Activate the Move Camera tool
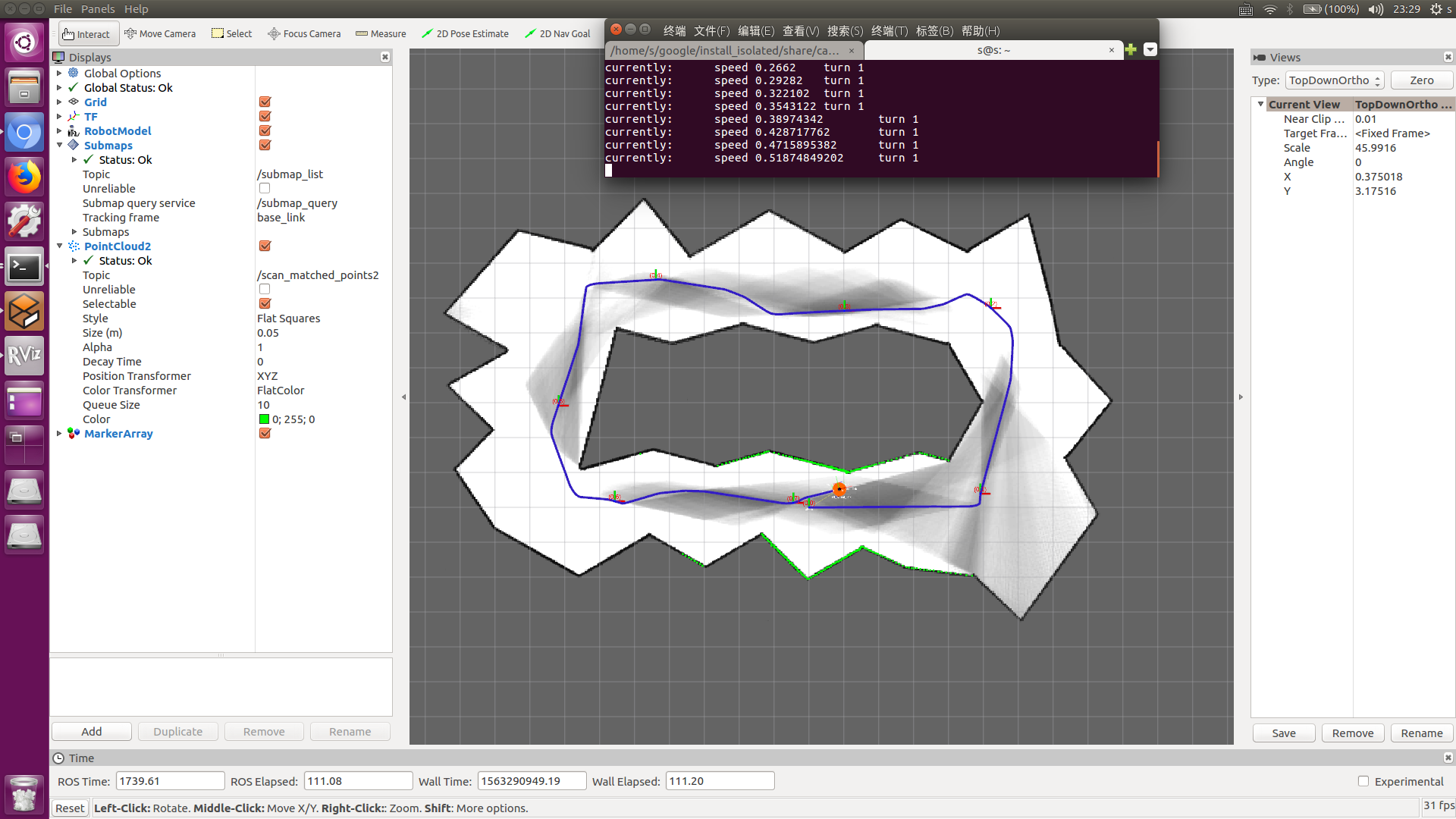The image size is (1456, 819). [160, 33]
